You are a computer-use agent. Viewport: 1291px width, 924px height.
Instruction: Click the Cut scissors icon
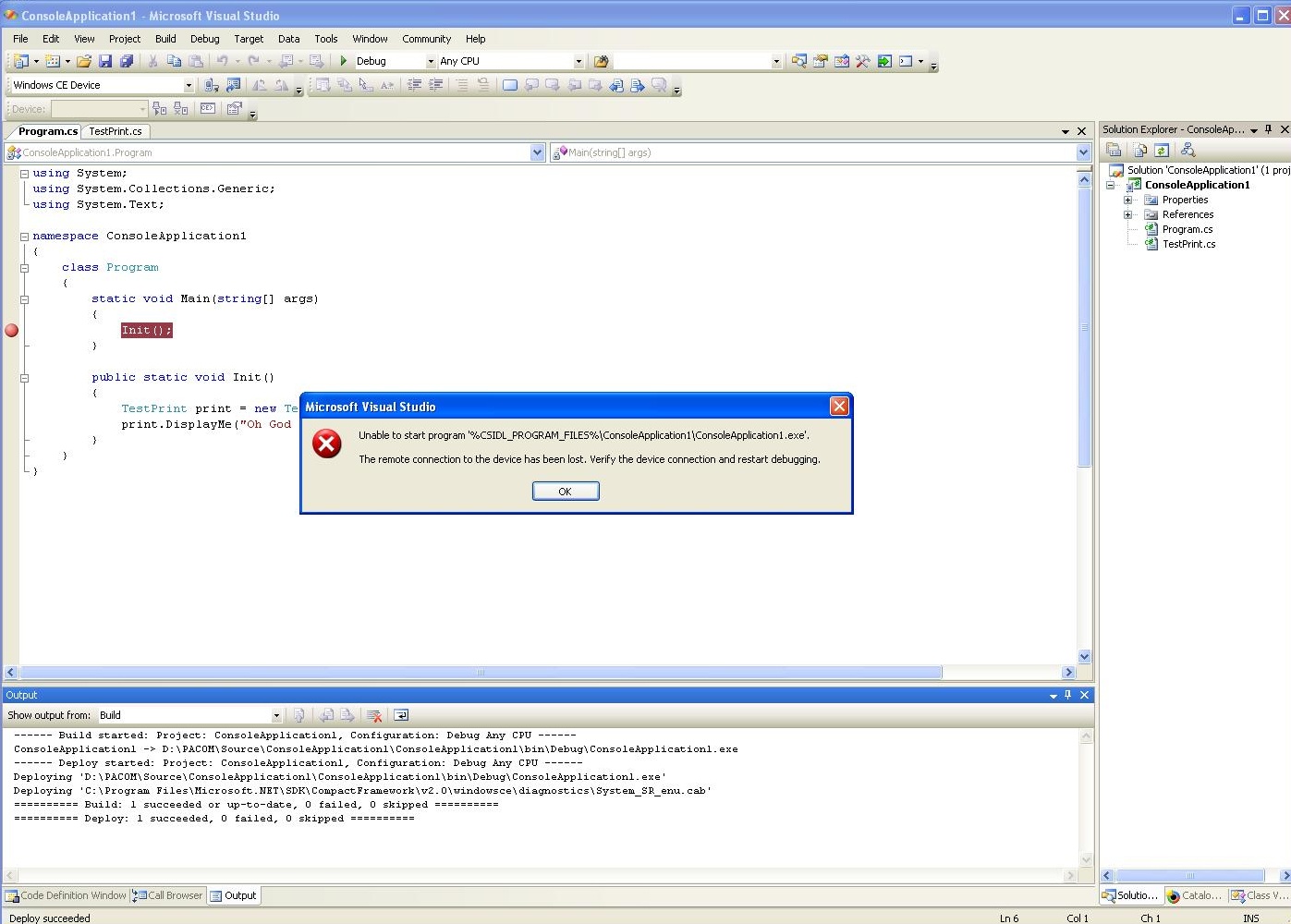point(152,61)
